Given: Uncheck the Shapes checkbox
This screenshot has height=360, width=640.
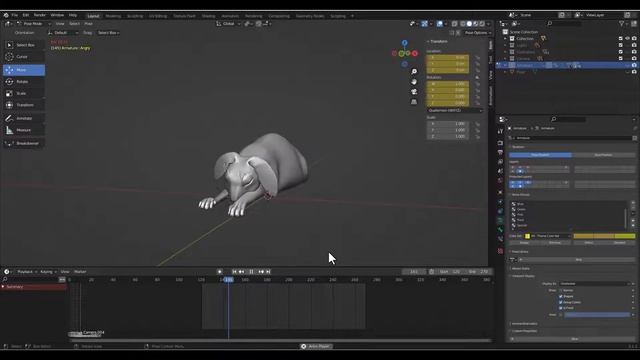Looking at the screenshot, I should [x=561, y=296].
